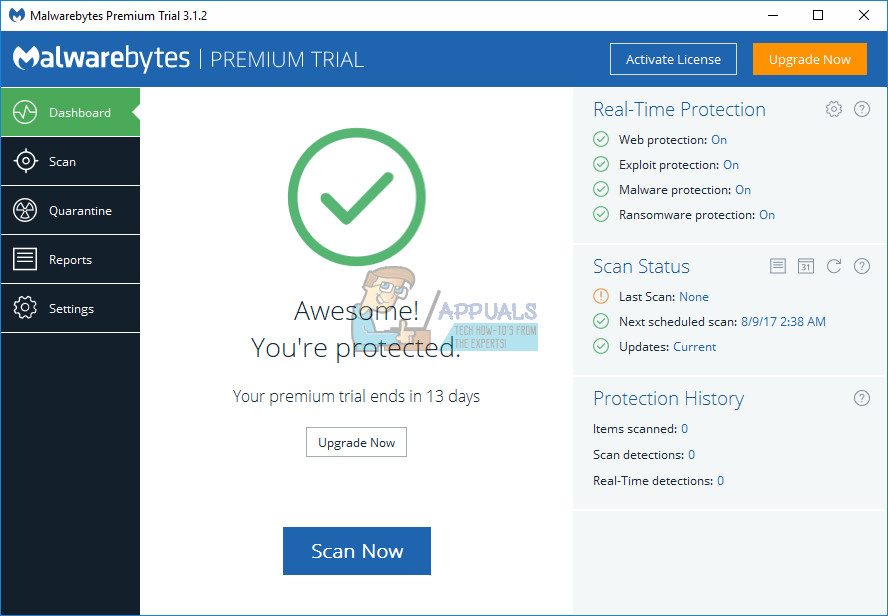Click the refresh updates icon in Scan Status
Viewport: 888px width, 616px height.
click(834, 266)
